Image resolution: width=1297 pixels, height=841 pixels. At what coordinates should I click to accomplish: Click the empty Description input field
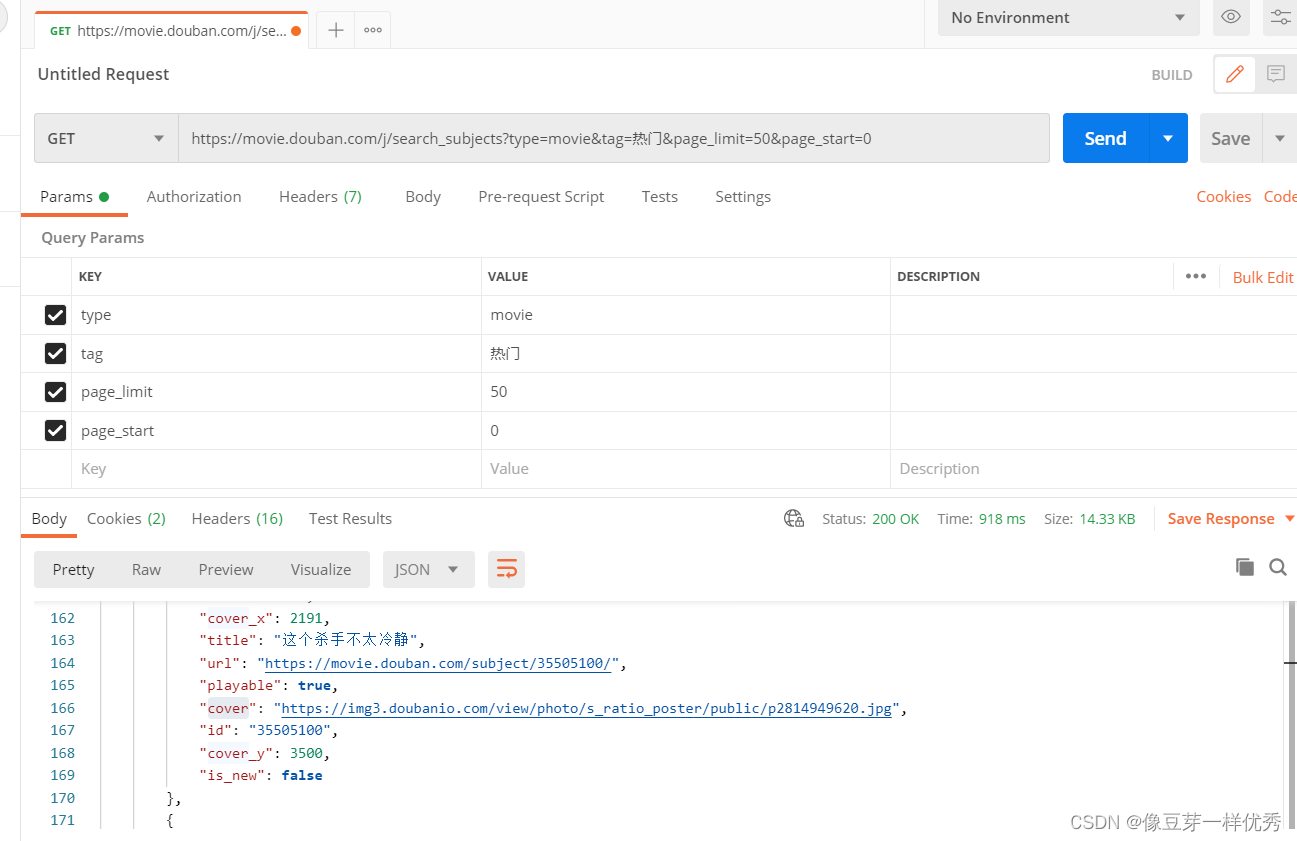click(1093, 469)
